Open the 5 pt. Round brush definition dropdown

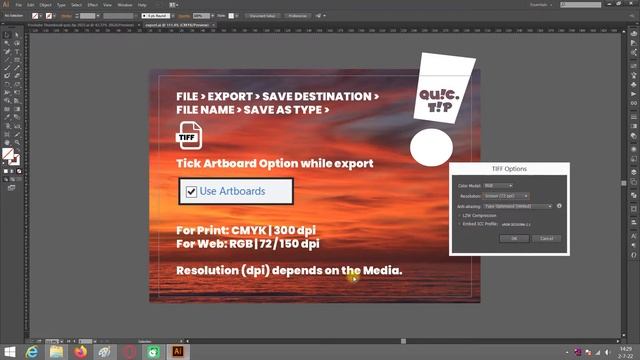click(173, 16)
